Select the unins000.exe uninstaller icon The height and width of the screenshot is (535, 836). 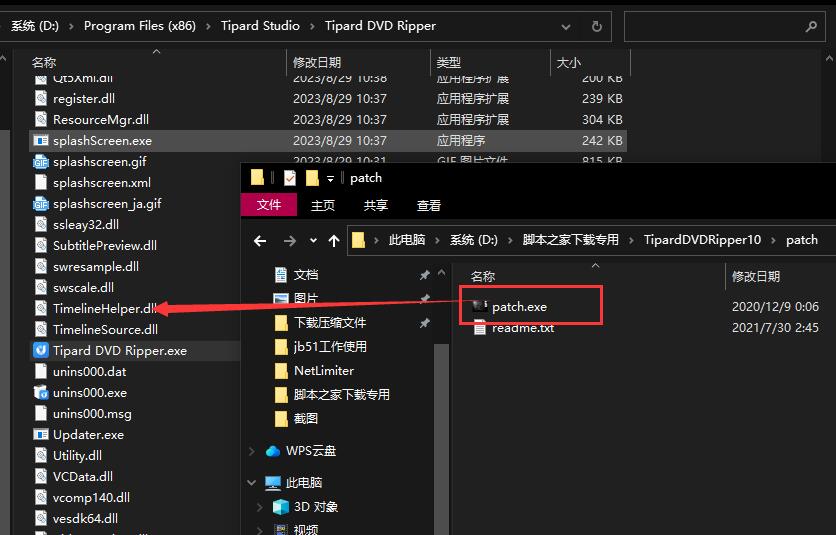[41, 393]
